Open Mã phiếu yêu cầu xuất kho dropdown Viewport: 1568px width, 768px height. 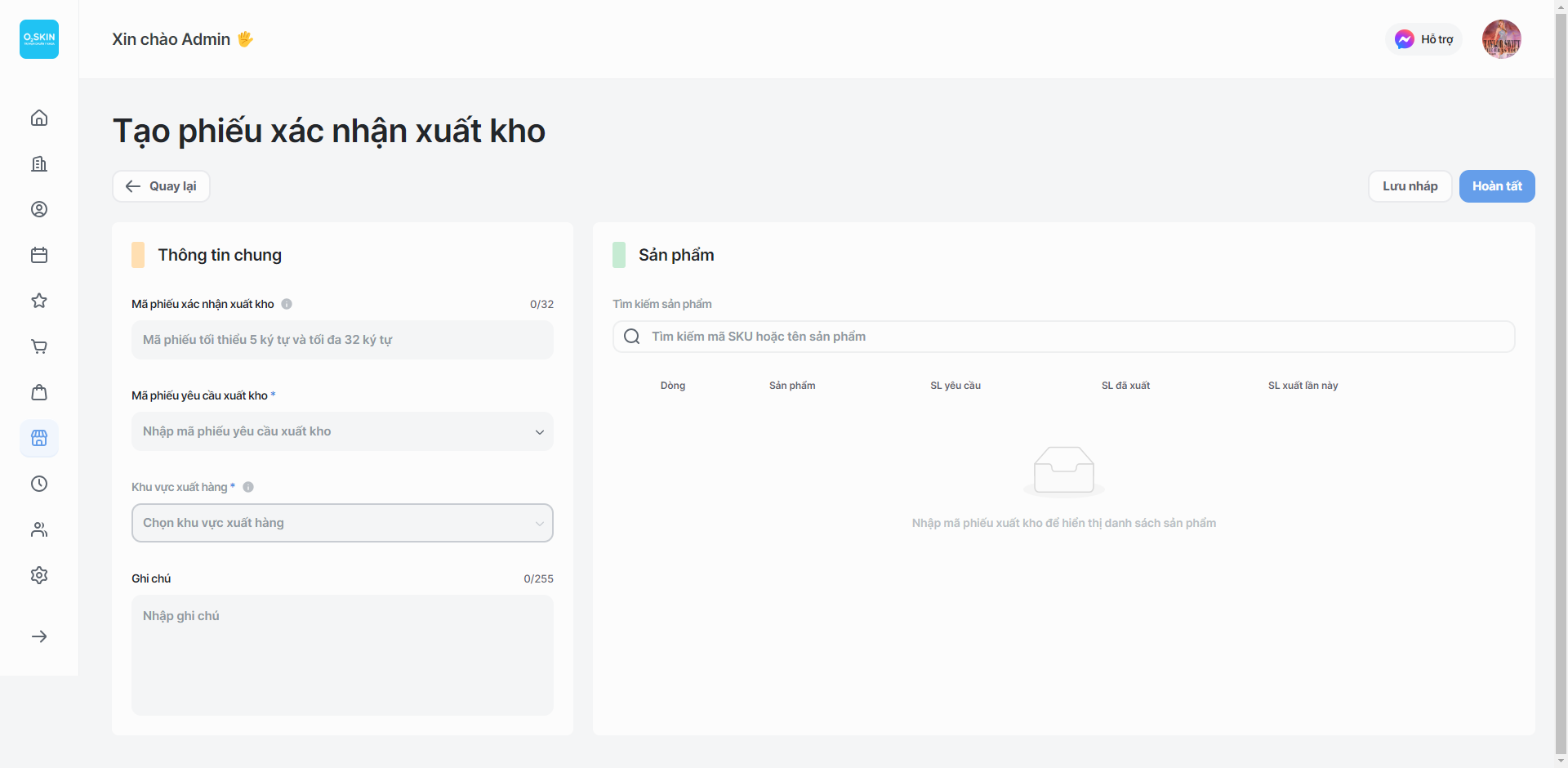point(342,431)
